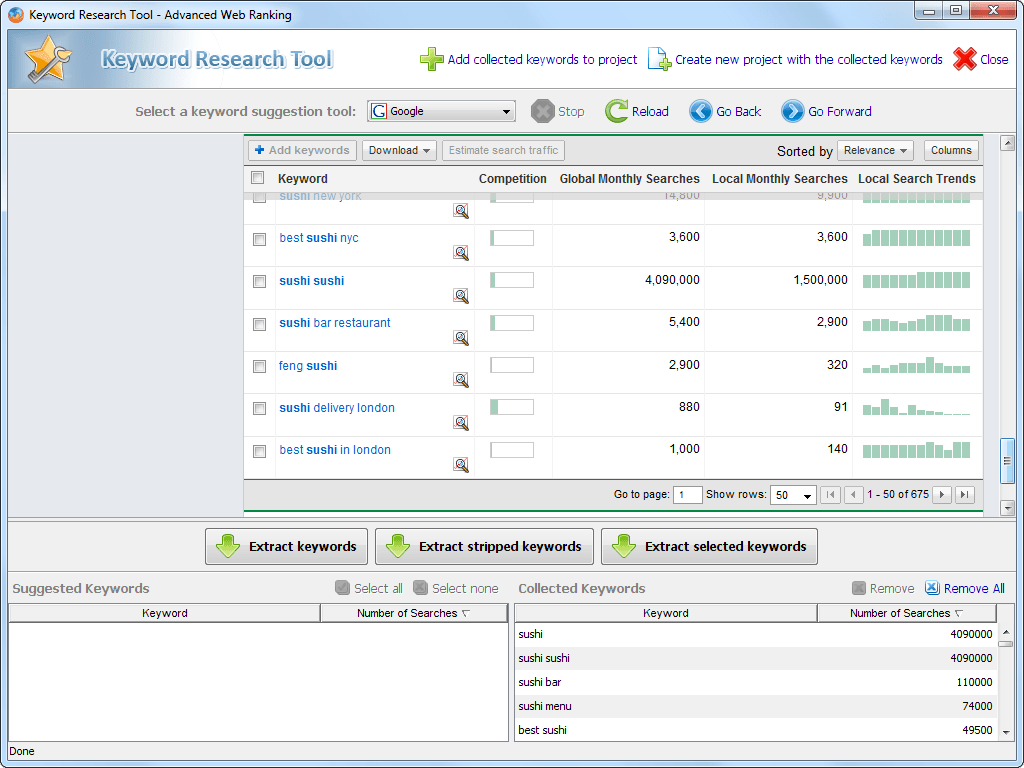Sort Suggested Keywords by Number of Searches
This screenshot has height=768, width=1024.
413,613
